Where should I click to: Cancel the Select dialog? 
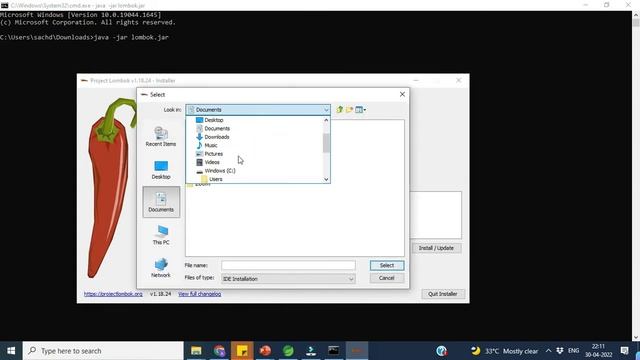[387, 278]
